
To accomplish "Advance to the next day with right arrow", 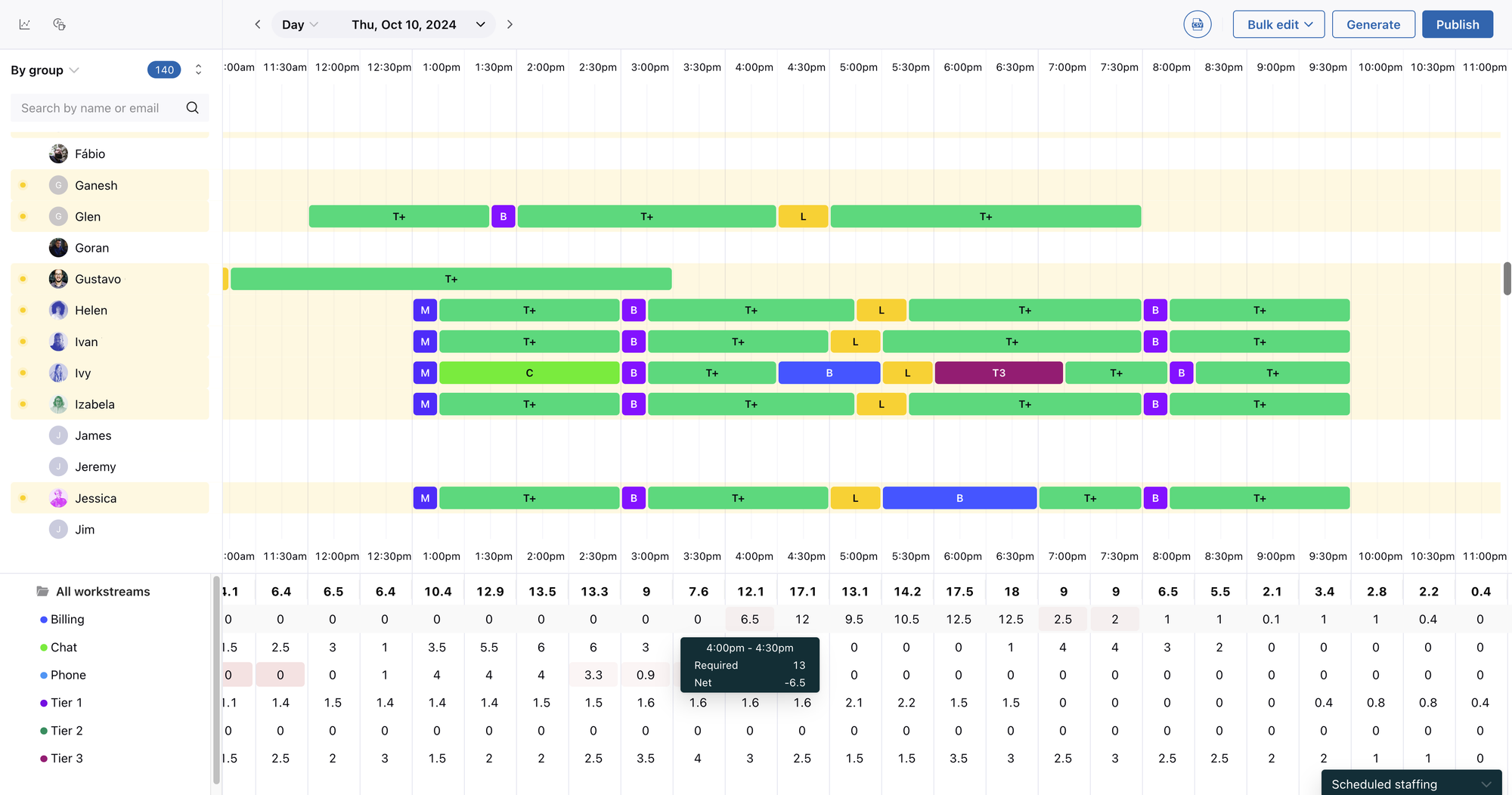I will (510, 24).
